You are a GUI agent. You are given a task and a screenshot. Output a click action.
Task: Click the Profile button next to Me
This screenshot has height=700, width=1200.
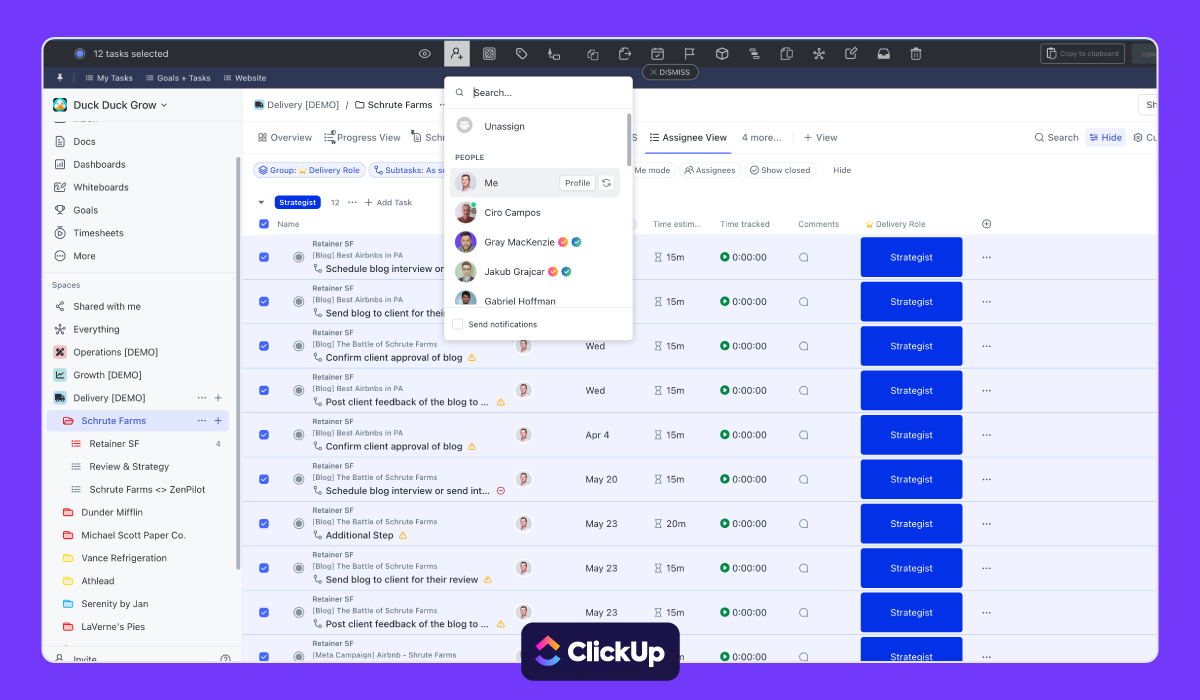pyautogui.click(x=577, y=183)
